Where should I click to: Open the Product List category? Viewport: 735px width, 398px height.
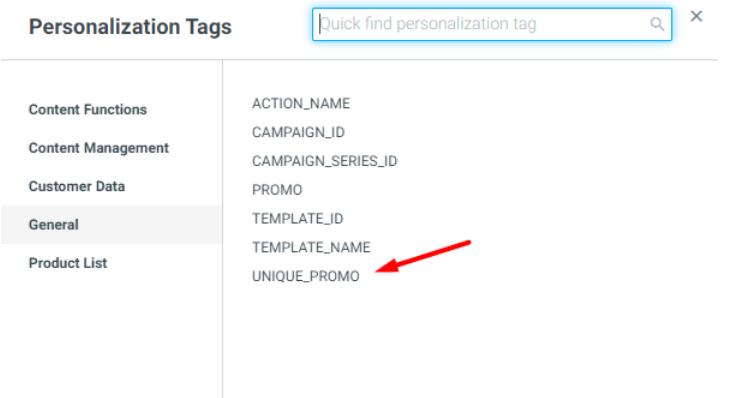point(68,263)
